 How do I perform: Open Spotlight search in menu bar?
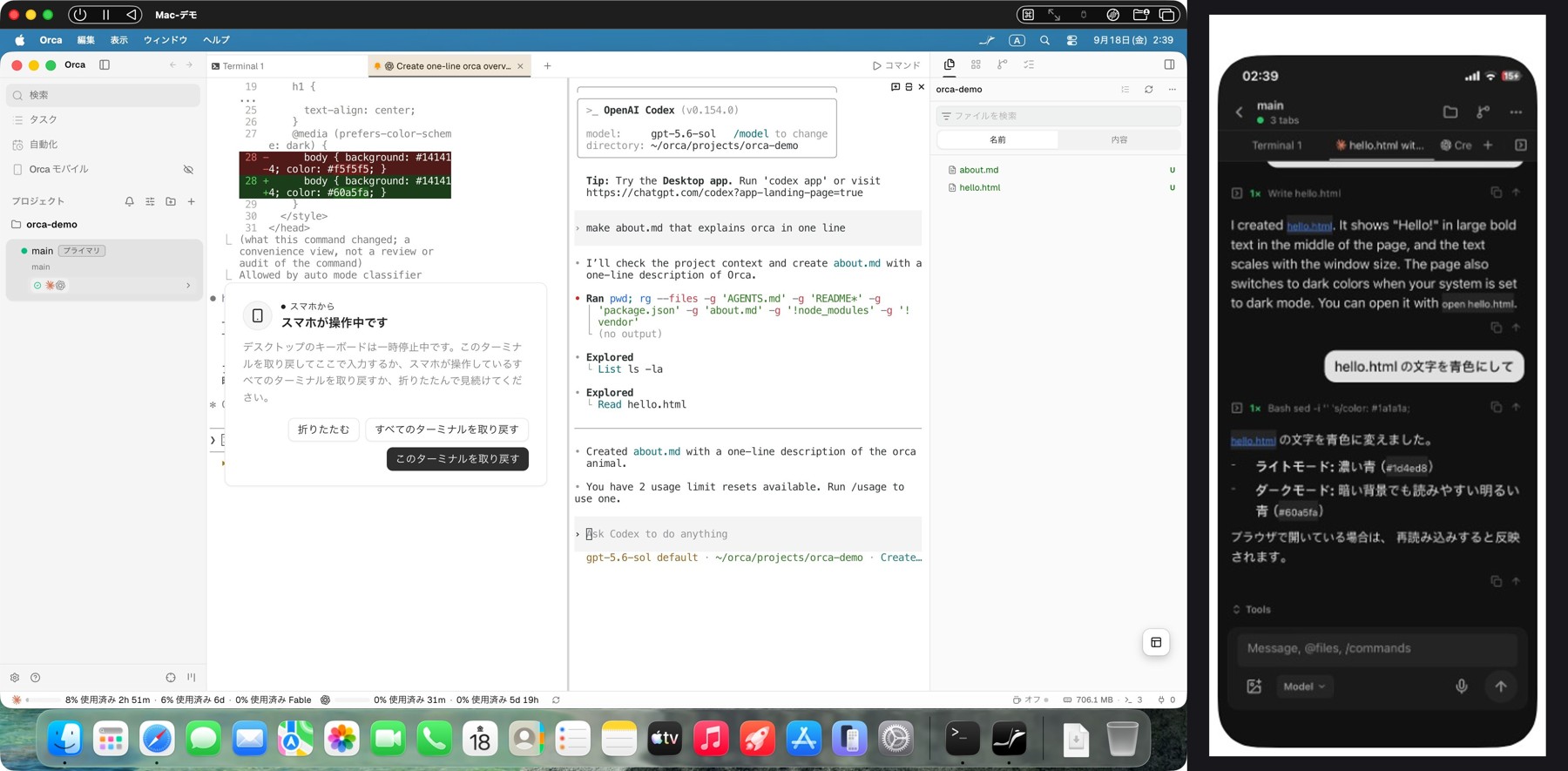click(1044, 40)
